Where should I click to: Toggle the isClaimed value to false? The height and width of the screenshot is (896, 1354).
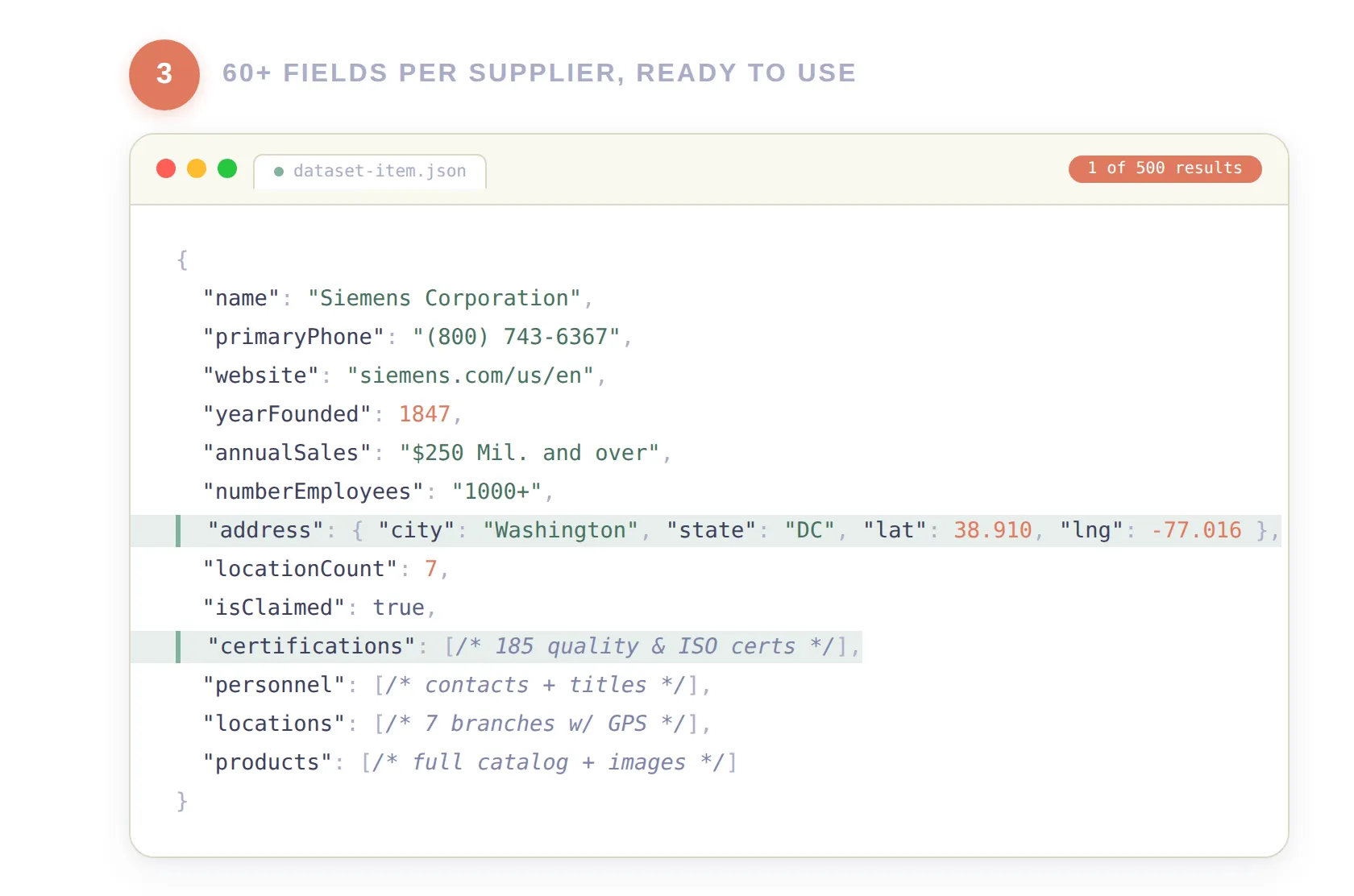[399, 607]
